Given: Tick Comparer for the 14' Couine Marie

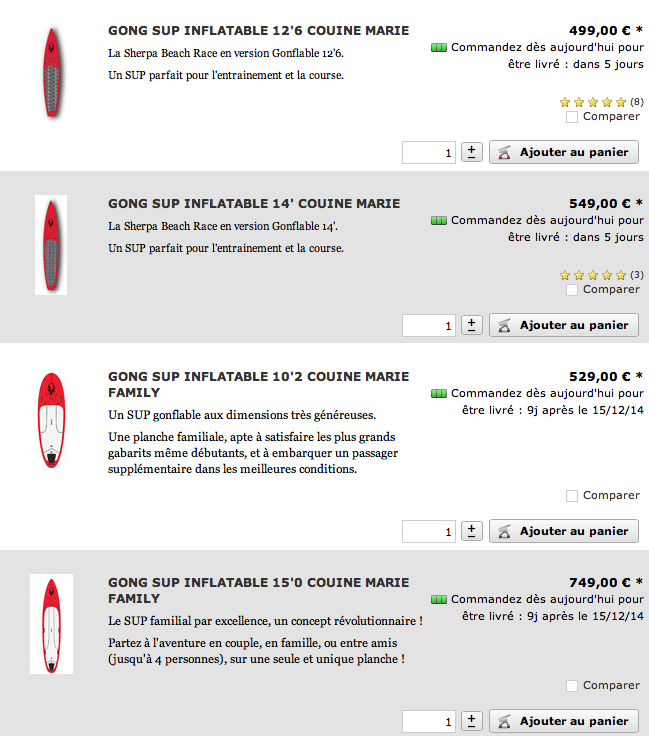Looking at the screenshot, I should 572,290.
